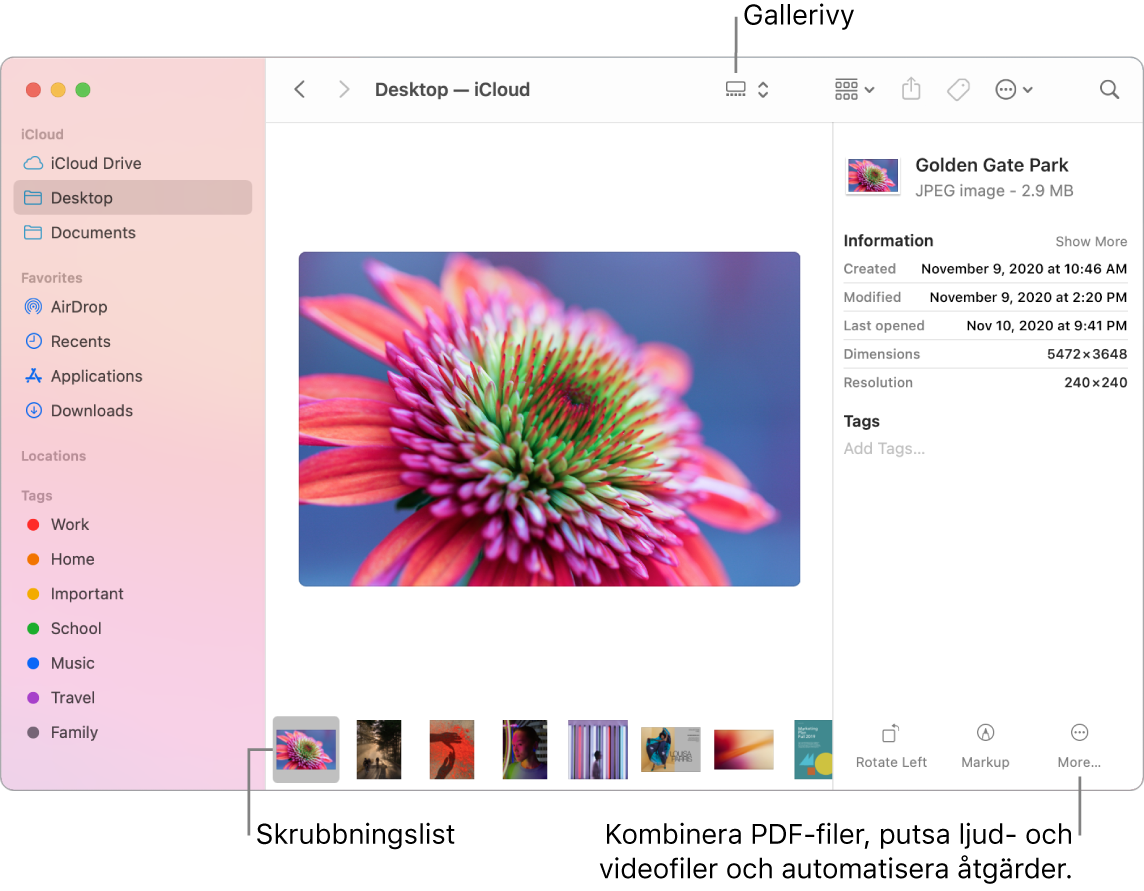
Task: Select the yellow Important tag
Action: click(133, 593)
